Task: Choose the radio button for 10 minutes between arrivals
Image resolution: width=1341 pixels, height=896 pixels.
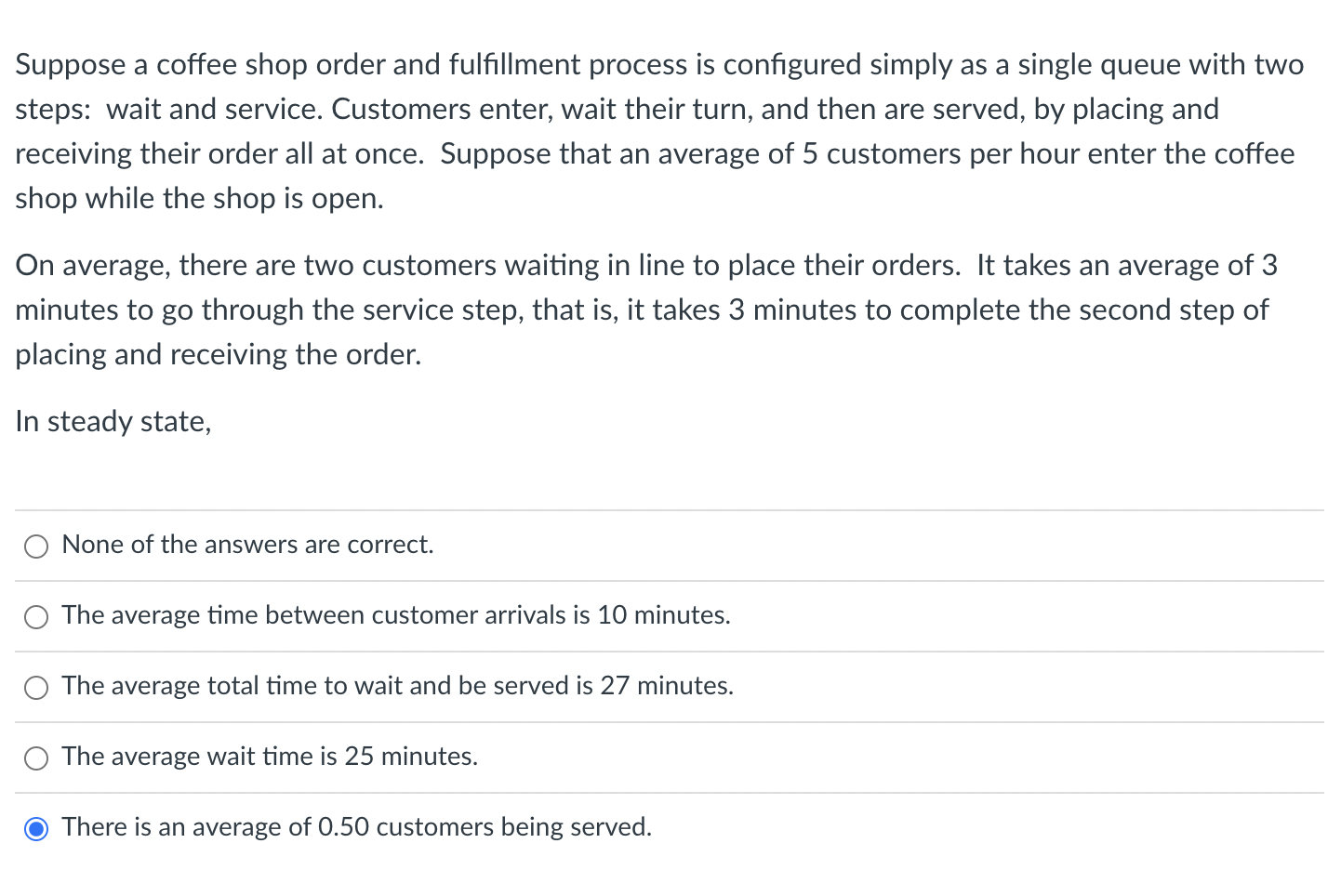Action: pos(36,617)
